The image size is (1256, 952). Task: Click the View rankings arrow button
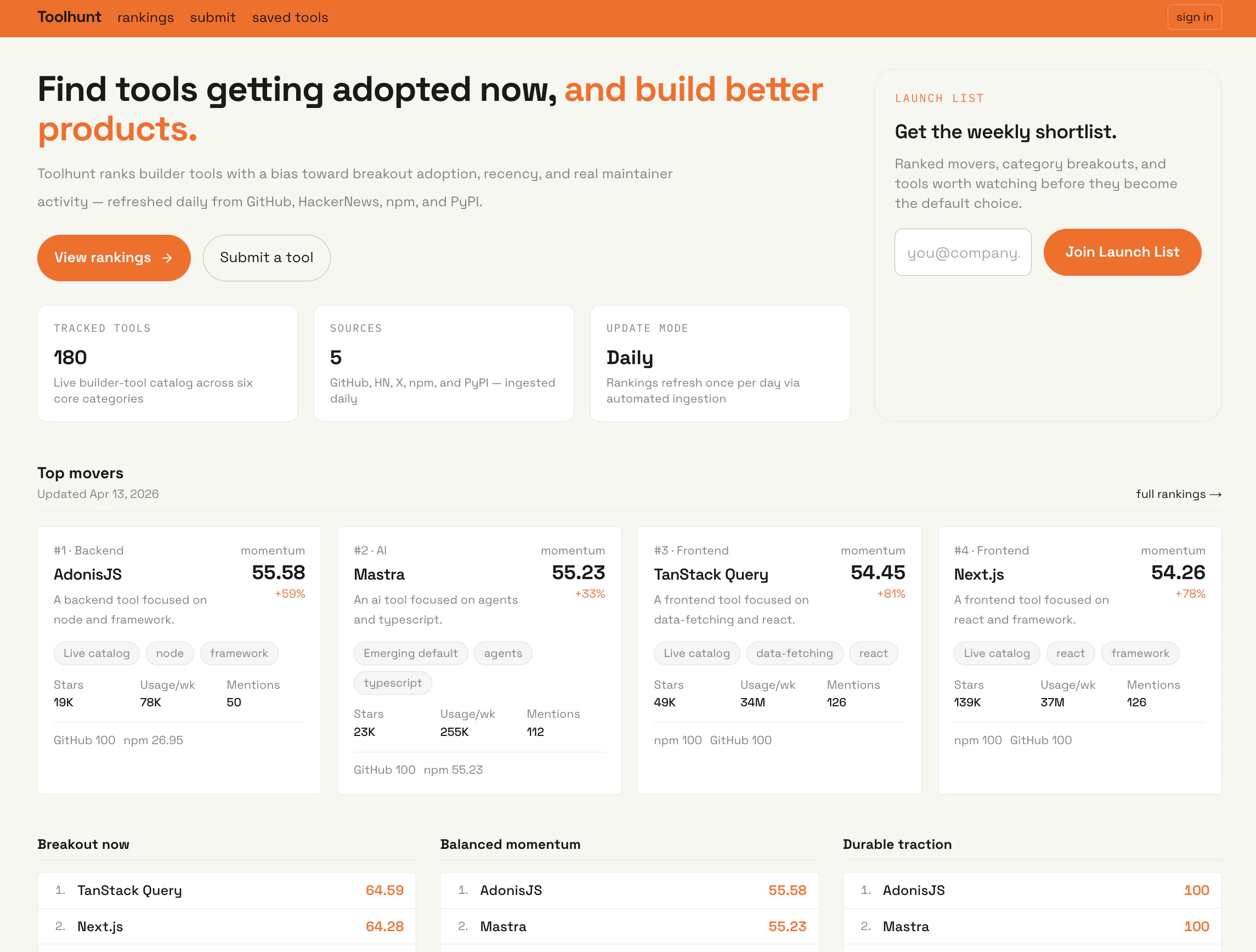pyautogui.click(x=114, y=258)
